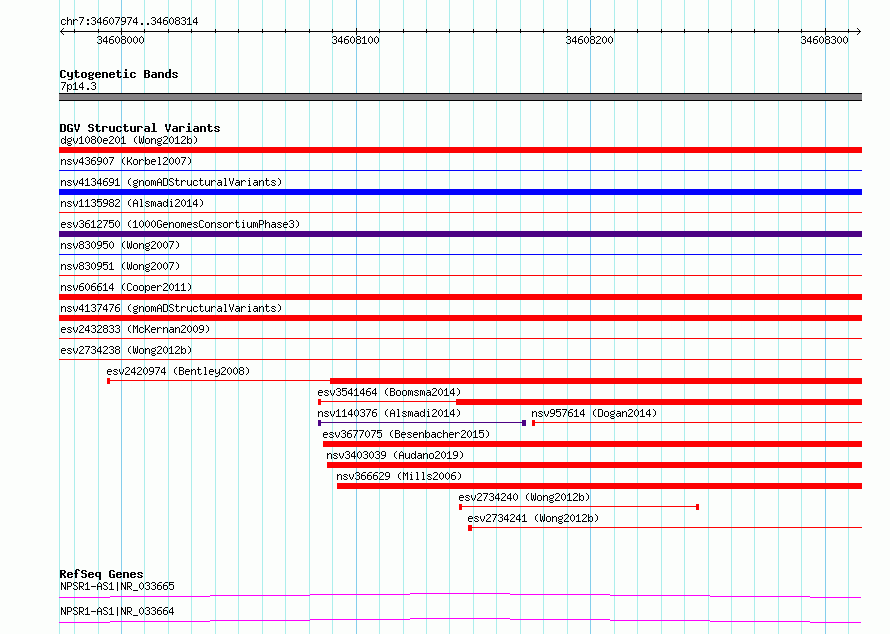Open the NPSR1-AS1|NR_033665 gene label
The width and height of the screenshot is (890, 634).
[117, 586]
